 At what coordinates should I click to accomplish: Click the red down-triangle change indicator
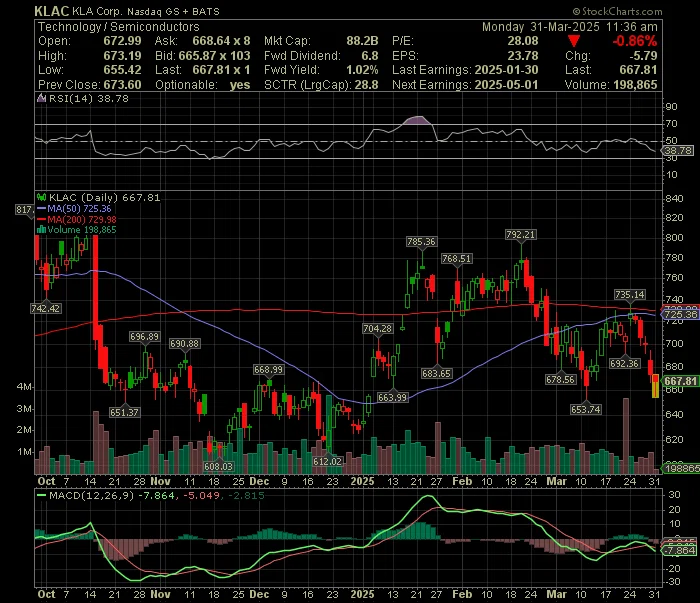coord(574,42)
